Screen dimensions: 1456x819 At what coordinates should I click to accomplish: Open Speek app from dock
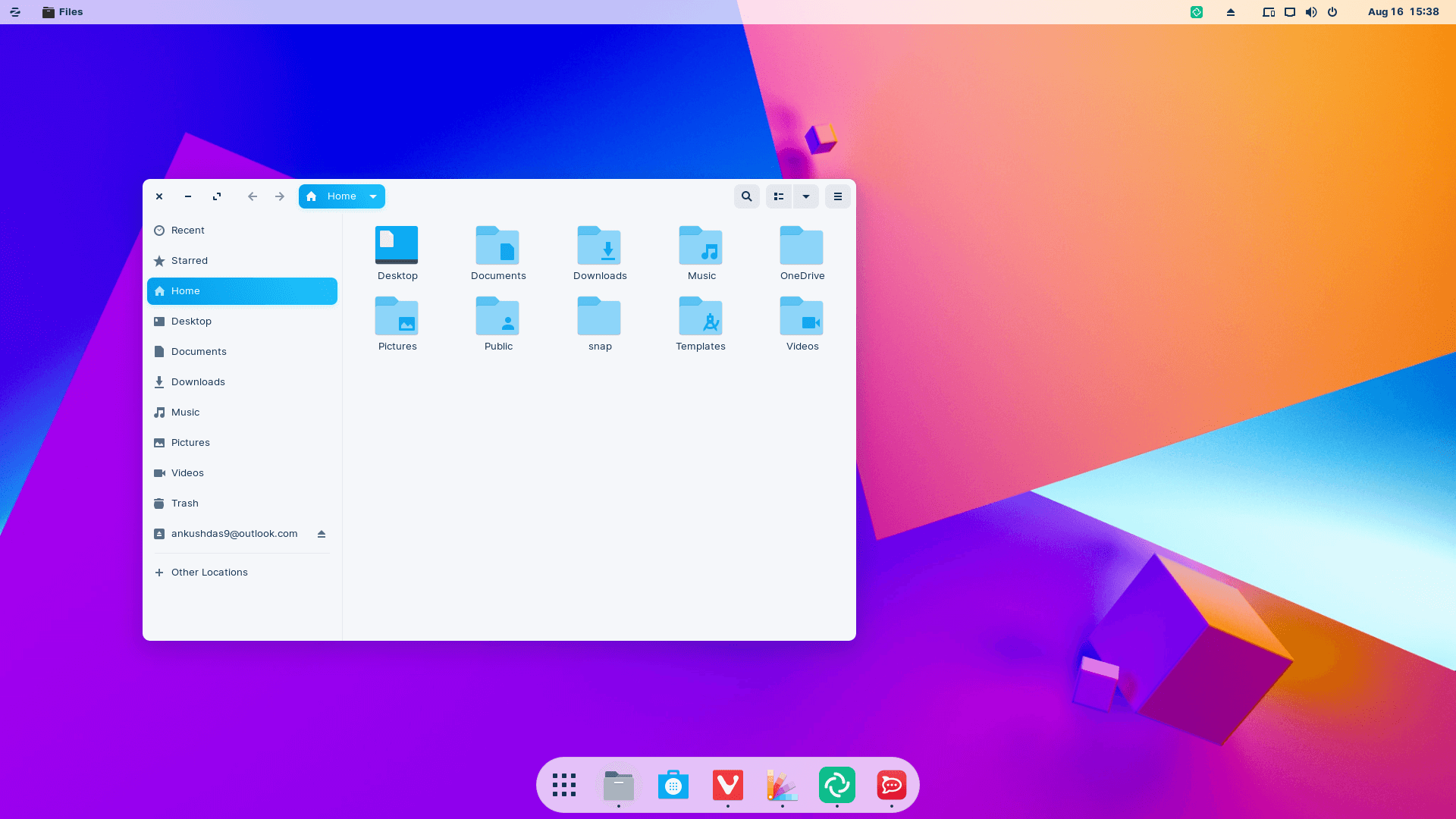tap(891, 785)
